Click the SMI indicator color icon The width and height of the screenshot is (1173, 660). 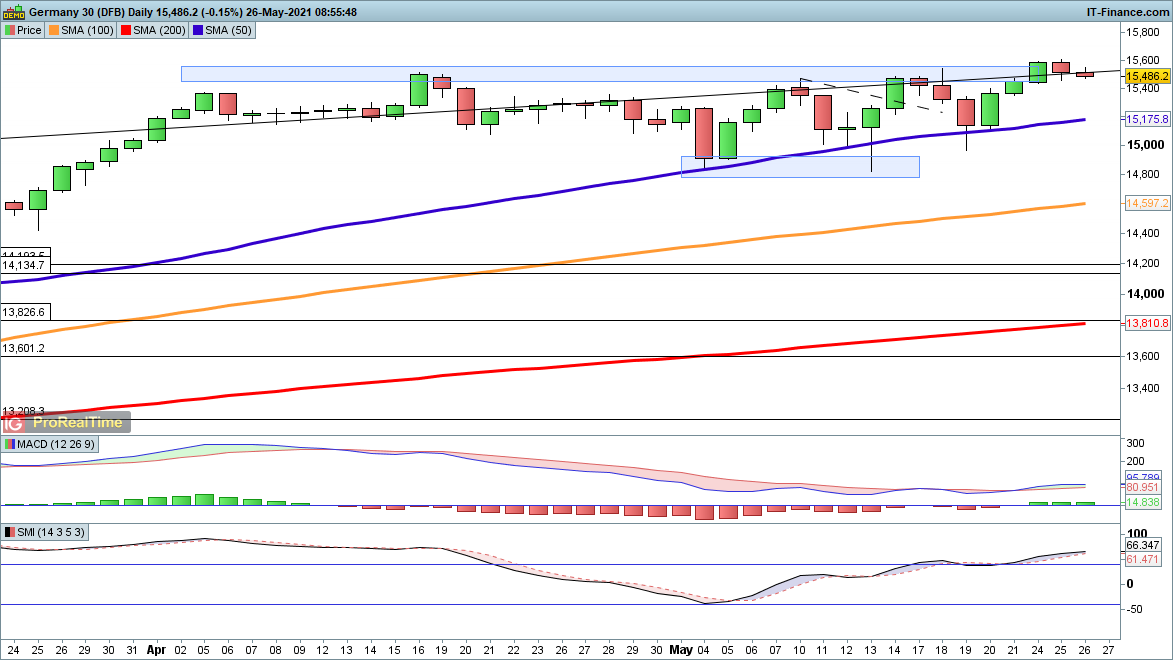(10, 532)
